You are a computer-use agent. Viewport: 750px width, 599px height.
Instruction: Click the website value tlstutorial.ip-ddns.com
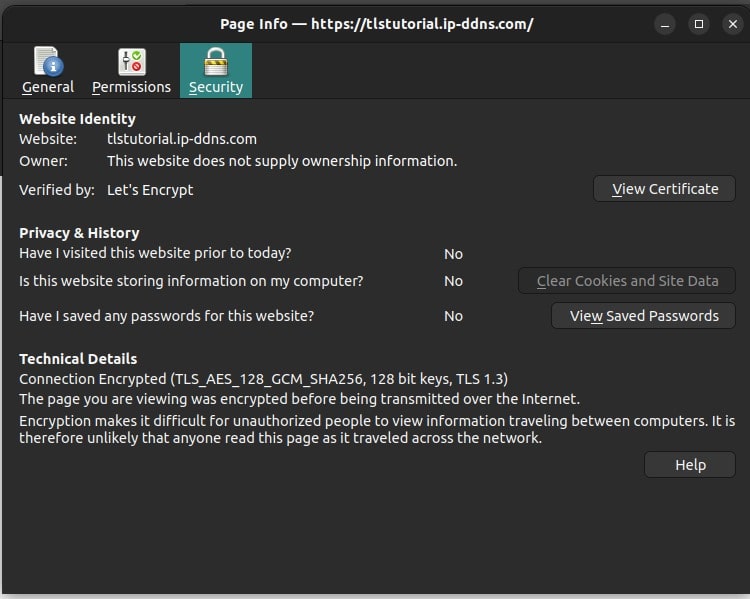click(182, 139)
